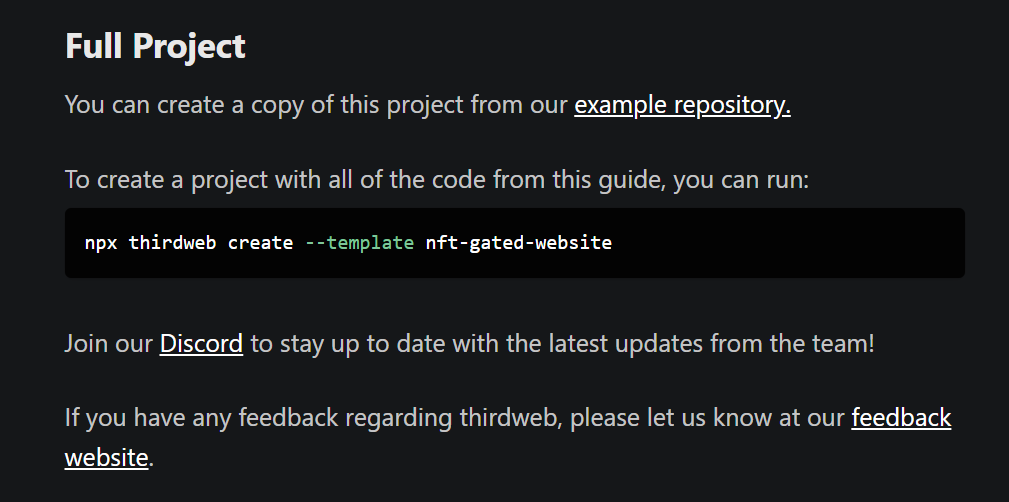1009x502 pixels.
Task: Click 'nft-gated-website' in the code block
Action: click(x=518, y=243)
